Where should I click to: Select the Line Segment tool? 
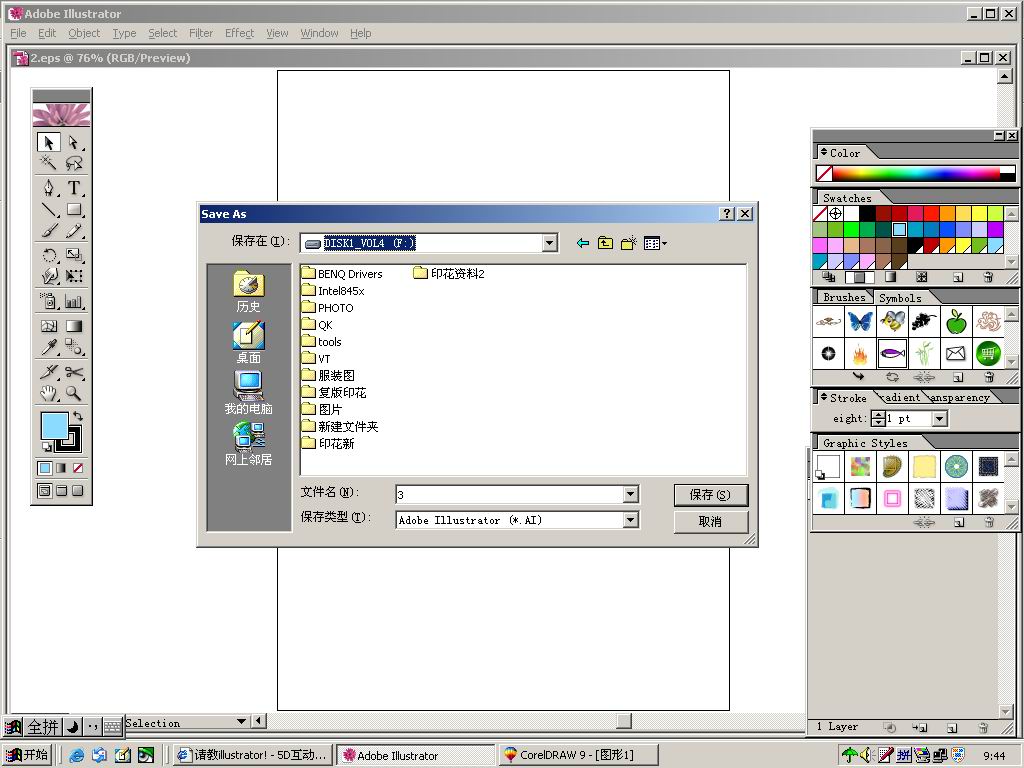[49, 210]
